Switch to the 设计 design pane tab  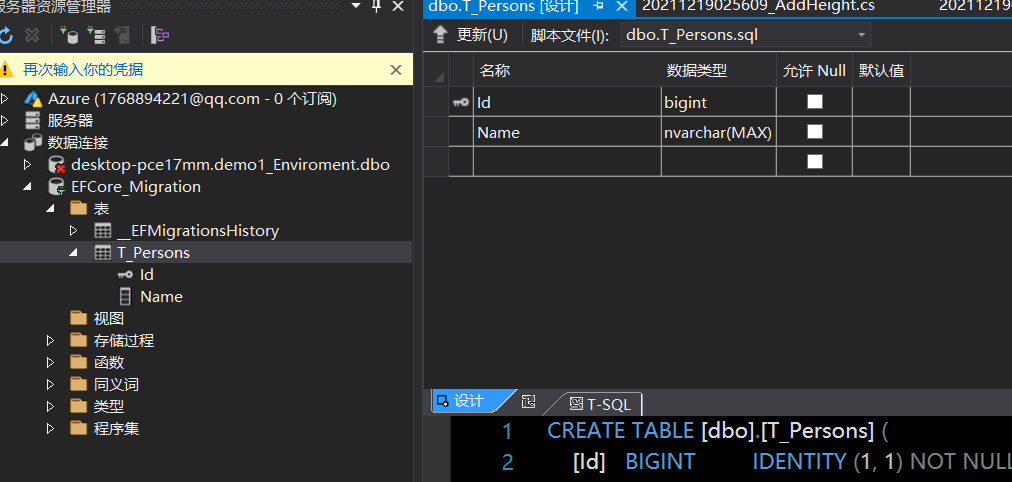[469, 401]
